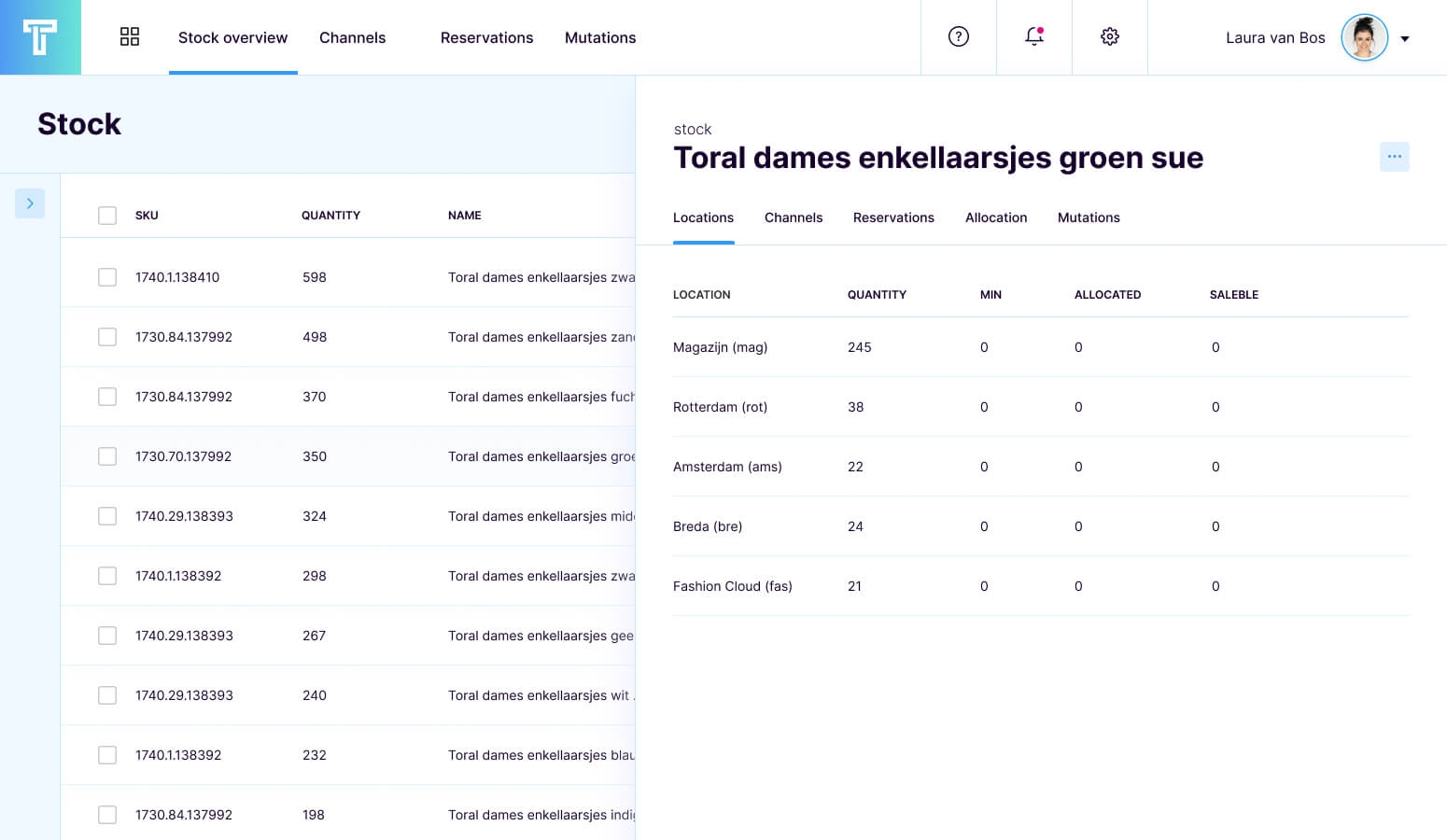
Task: Open Channels in top navigation bar
Action: [x=352, y=37]
